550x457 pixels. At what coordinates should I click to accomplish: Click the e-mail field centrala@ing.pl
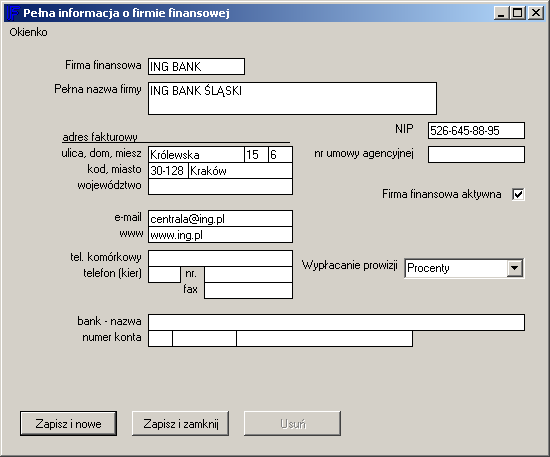(x=220, y=219)
